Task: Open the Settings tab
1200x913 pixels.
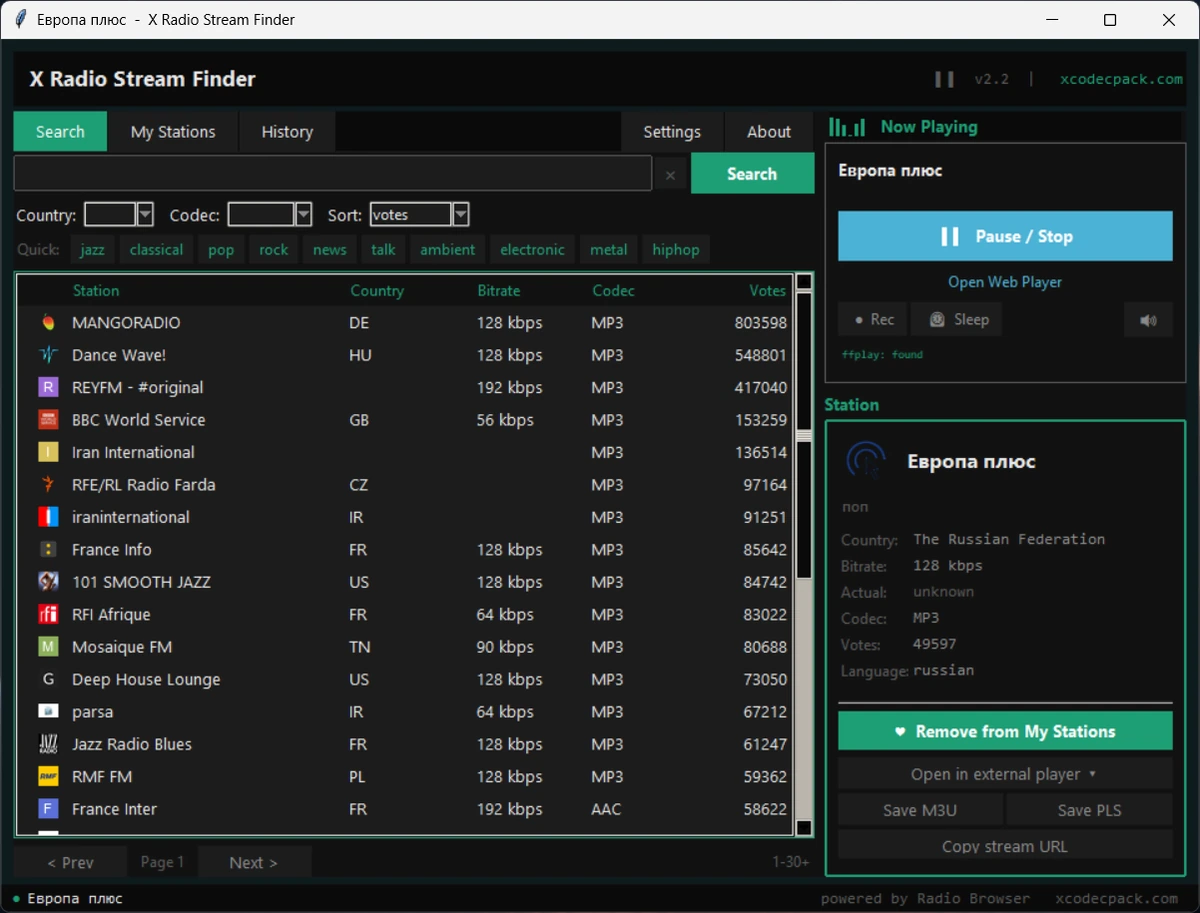Action: point(671,132)
